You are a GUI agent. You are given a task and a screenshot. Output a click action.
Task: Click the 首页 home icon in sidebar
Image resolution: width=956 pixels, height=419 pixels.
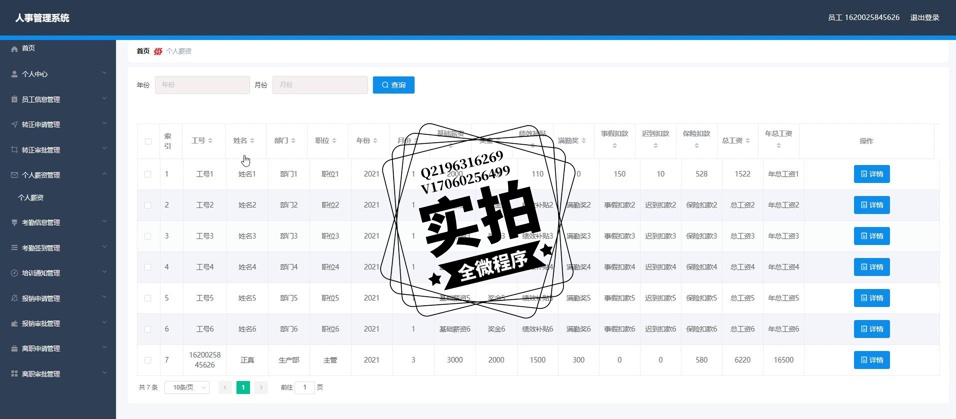pyautogui.click(x=14, y=49)
